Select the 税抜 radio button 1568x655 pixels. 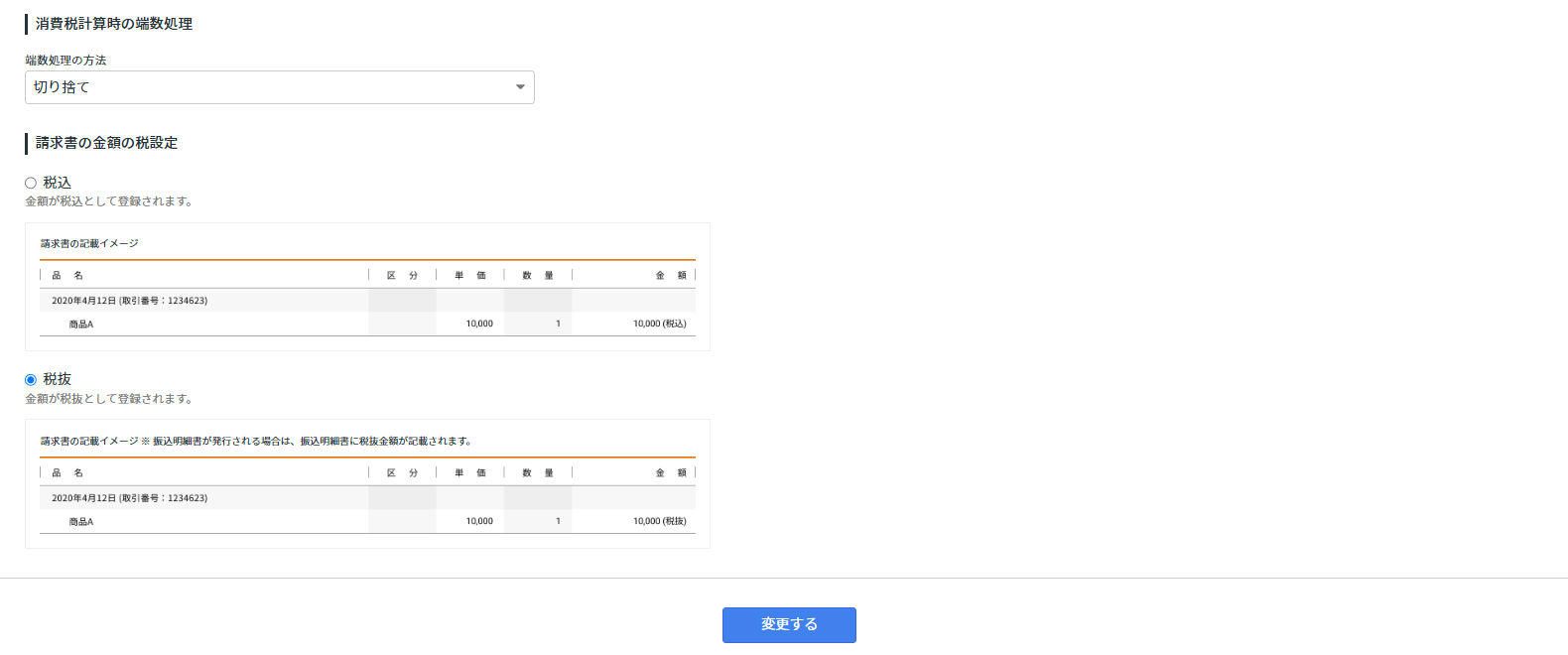[31, 379]
